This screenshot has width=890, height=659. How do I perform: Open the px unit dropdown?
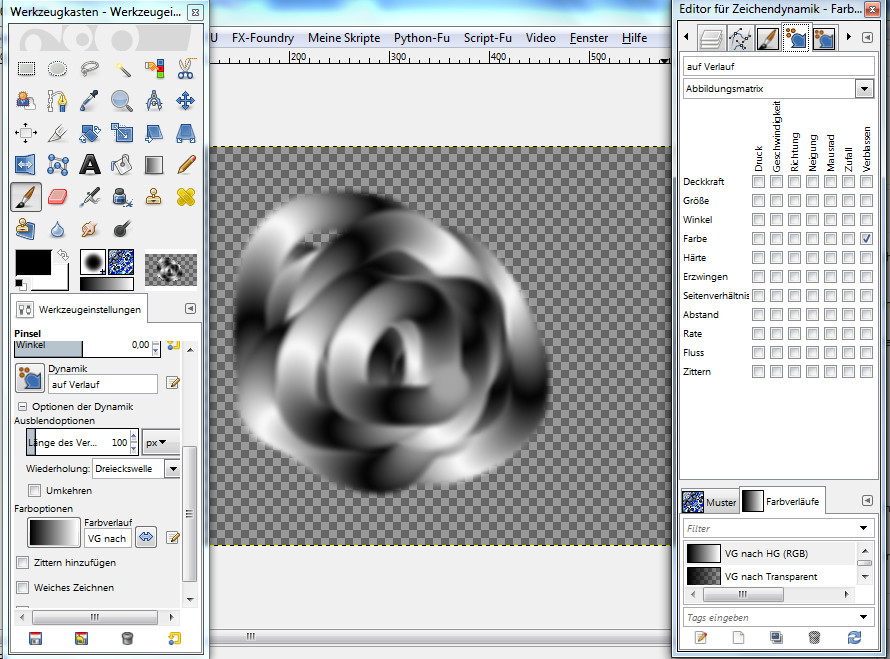pos(161,443)
